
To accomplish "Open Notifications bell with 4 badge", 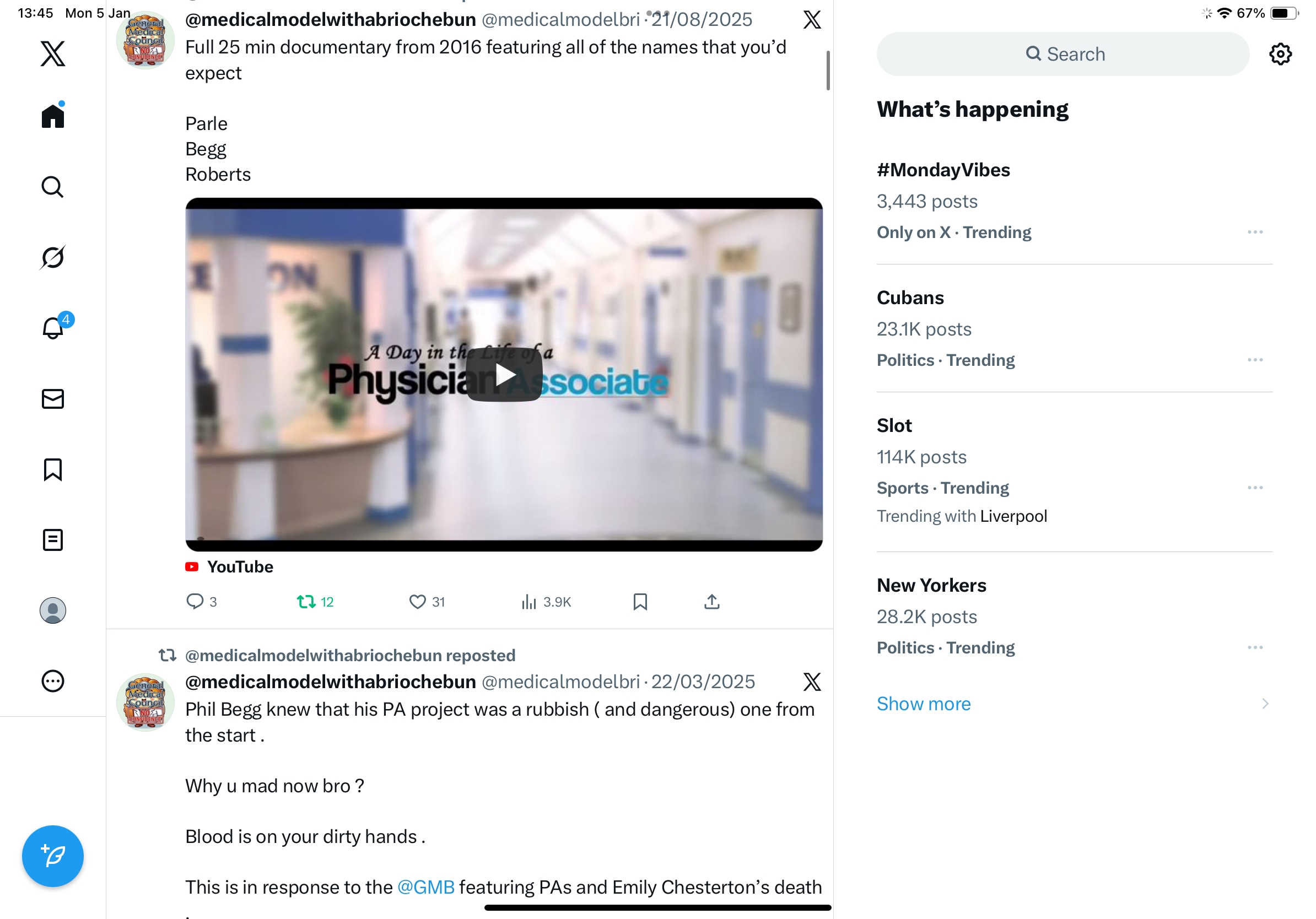I will coord(53,328).
